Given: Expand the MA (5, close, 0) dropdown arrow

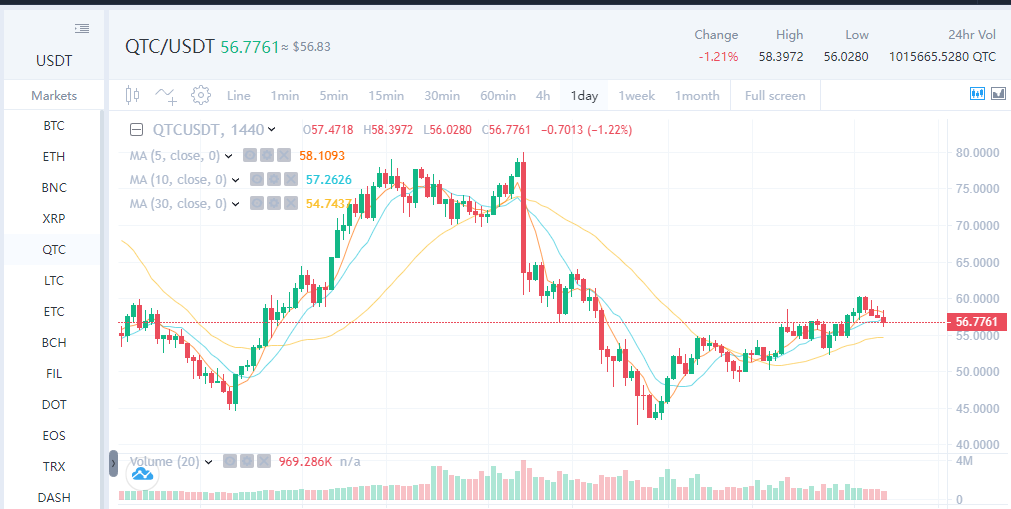Looking at the screenshot, I should click(229, 156).
